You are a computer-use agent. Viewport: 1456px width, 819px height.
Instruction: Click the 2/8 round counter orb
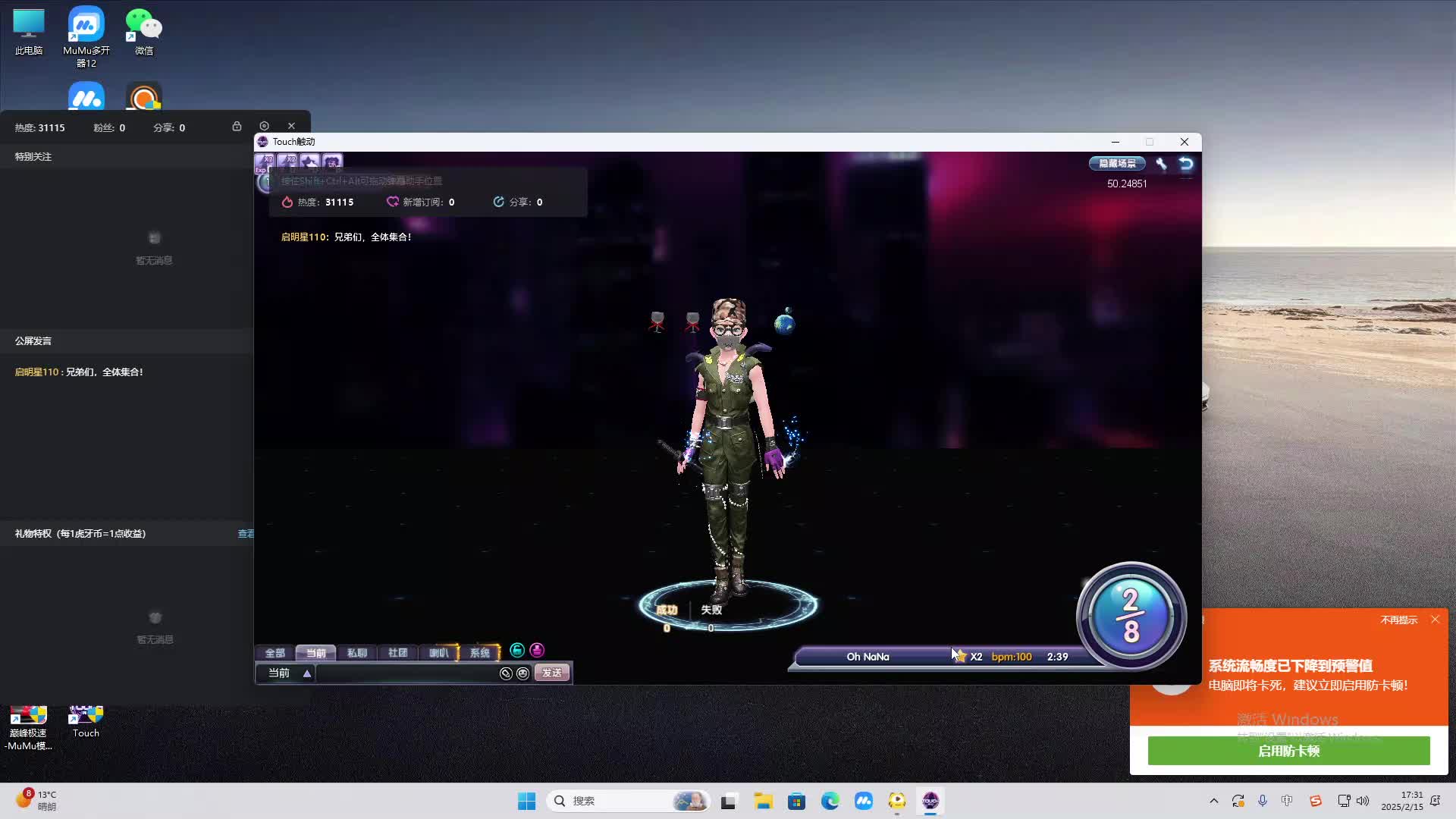pos(1131,616)
